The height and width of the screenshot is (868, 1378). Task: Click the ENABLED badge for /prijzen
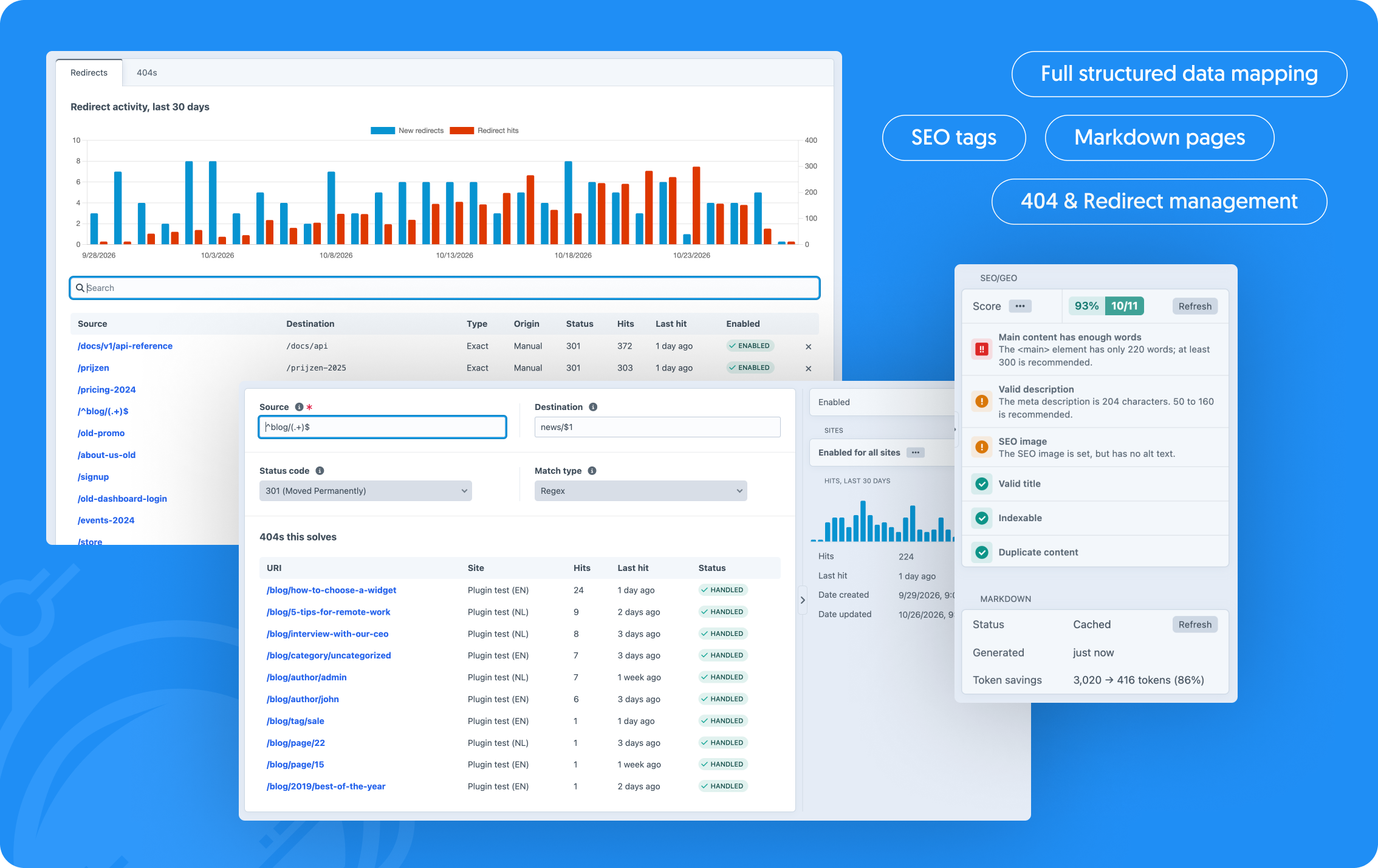pyautogui.click(x=750, y=368)
